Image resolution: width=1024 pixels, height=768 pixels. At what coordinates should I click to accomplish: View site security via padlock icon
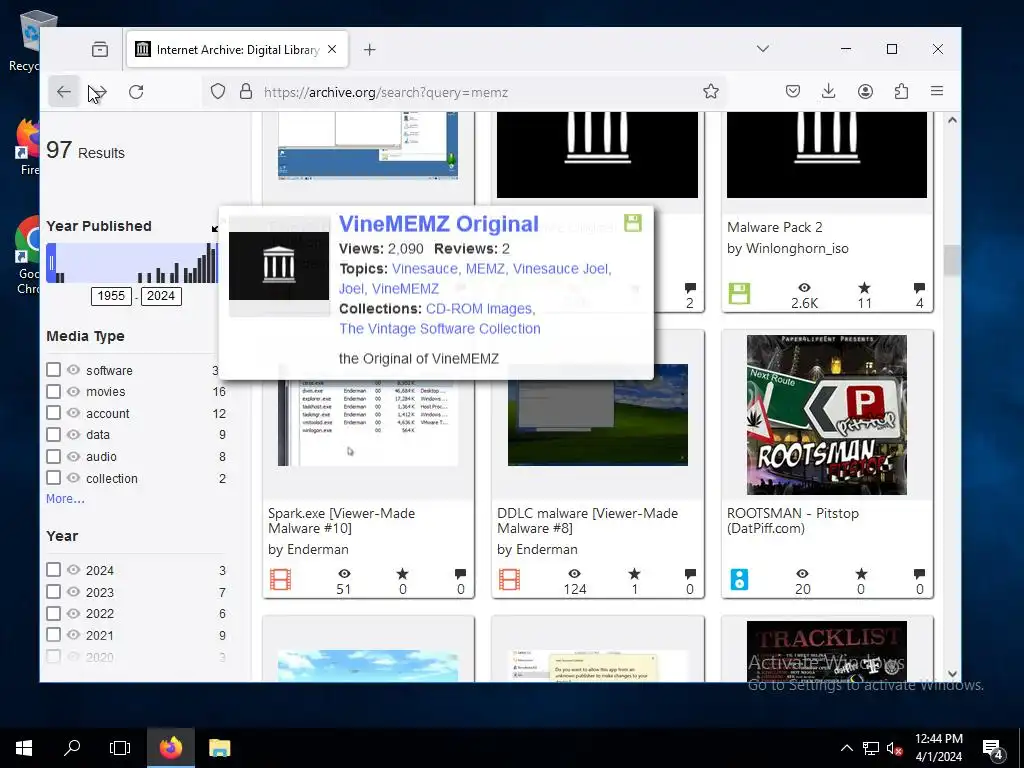point(246,91)
